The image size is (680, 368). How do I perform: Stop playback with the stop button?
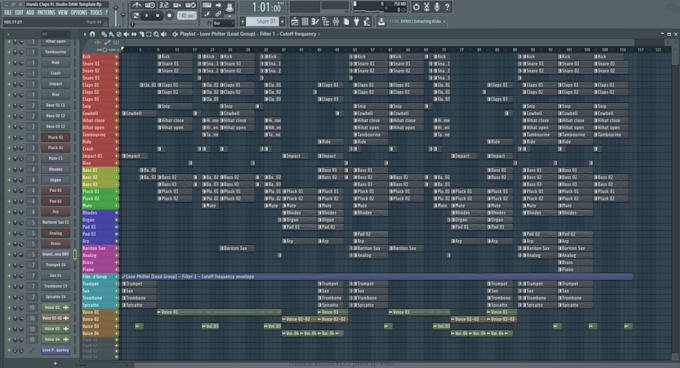pyautogui.click(x=157, y=15)
